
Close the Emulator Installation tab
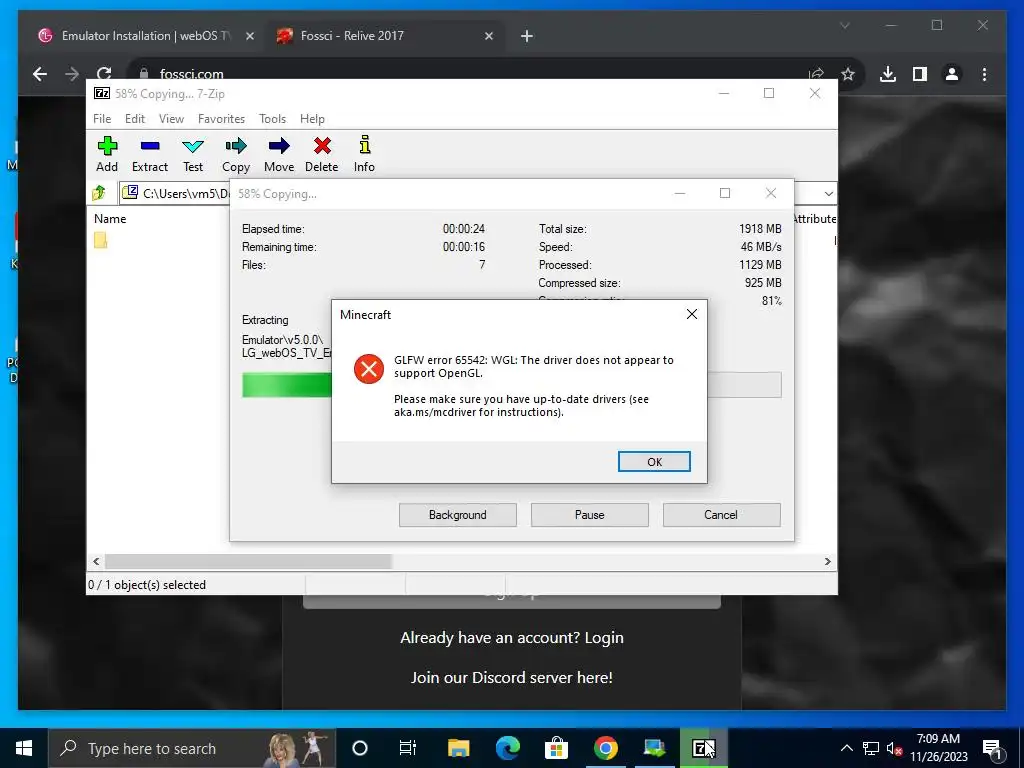[249, 37]
